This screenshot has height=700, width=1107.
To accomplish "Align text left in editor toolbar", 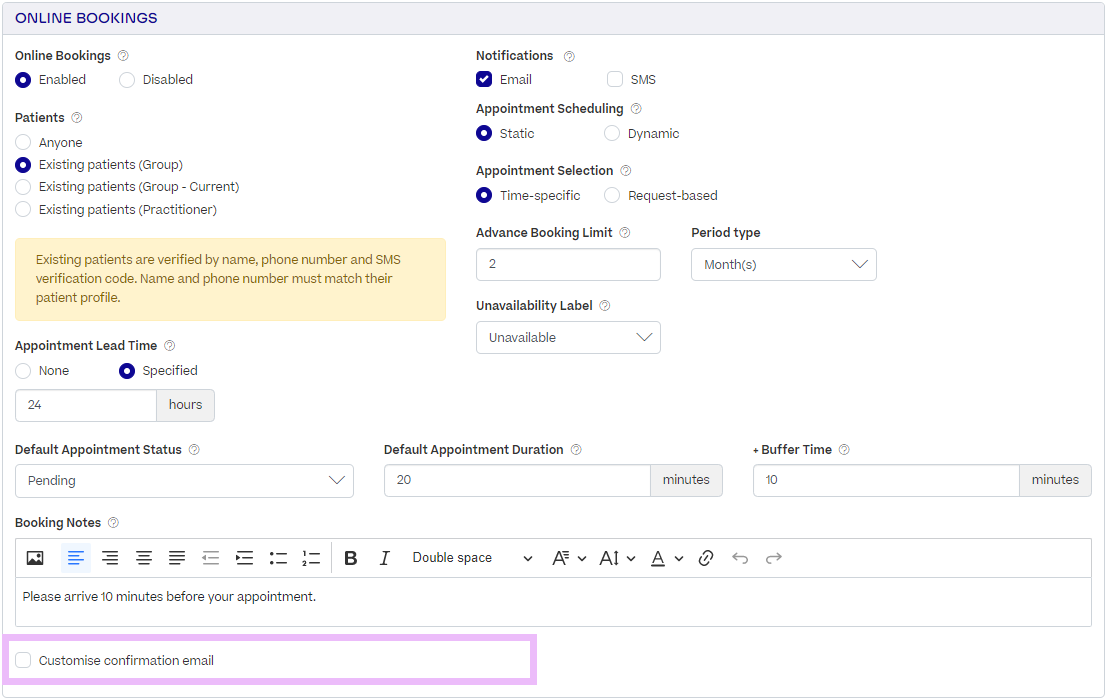I will pyautogui.click(x=76, y=558).
